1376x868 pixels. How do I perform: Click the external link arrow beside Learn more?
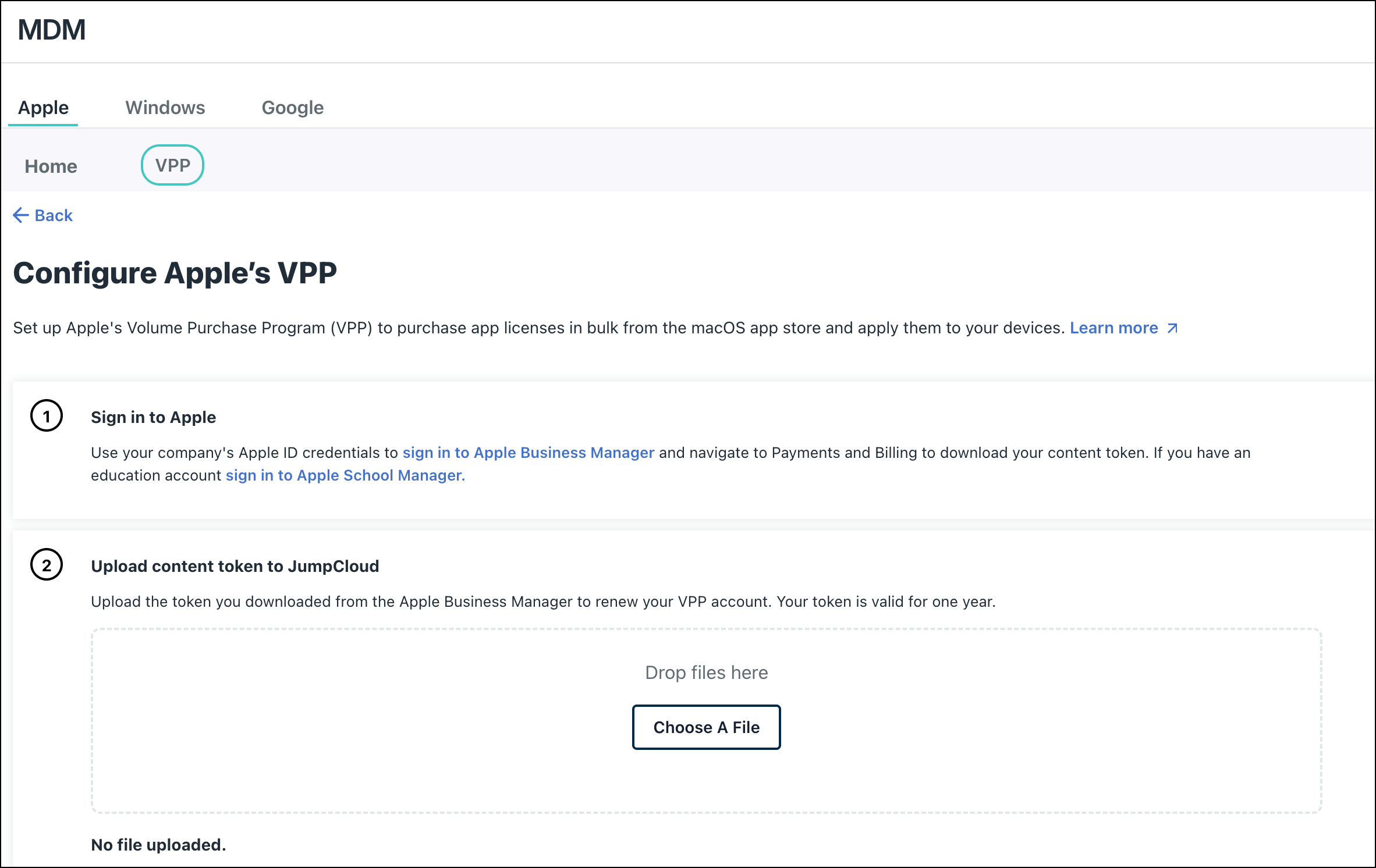pyautogui.click(x=1171, y=328)
